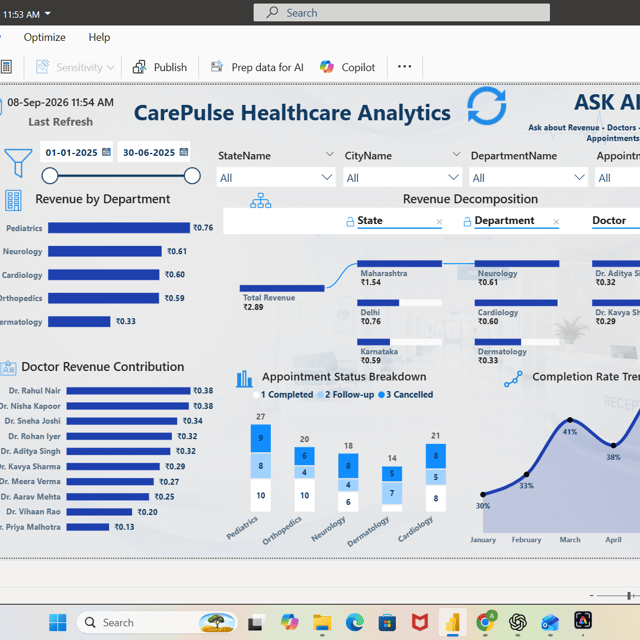Click the CityName header chevron
640x640 pixels.
tap(456, 155)
